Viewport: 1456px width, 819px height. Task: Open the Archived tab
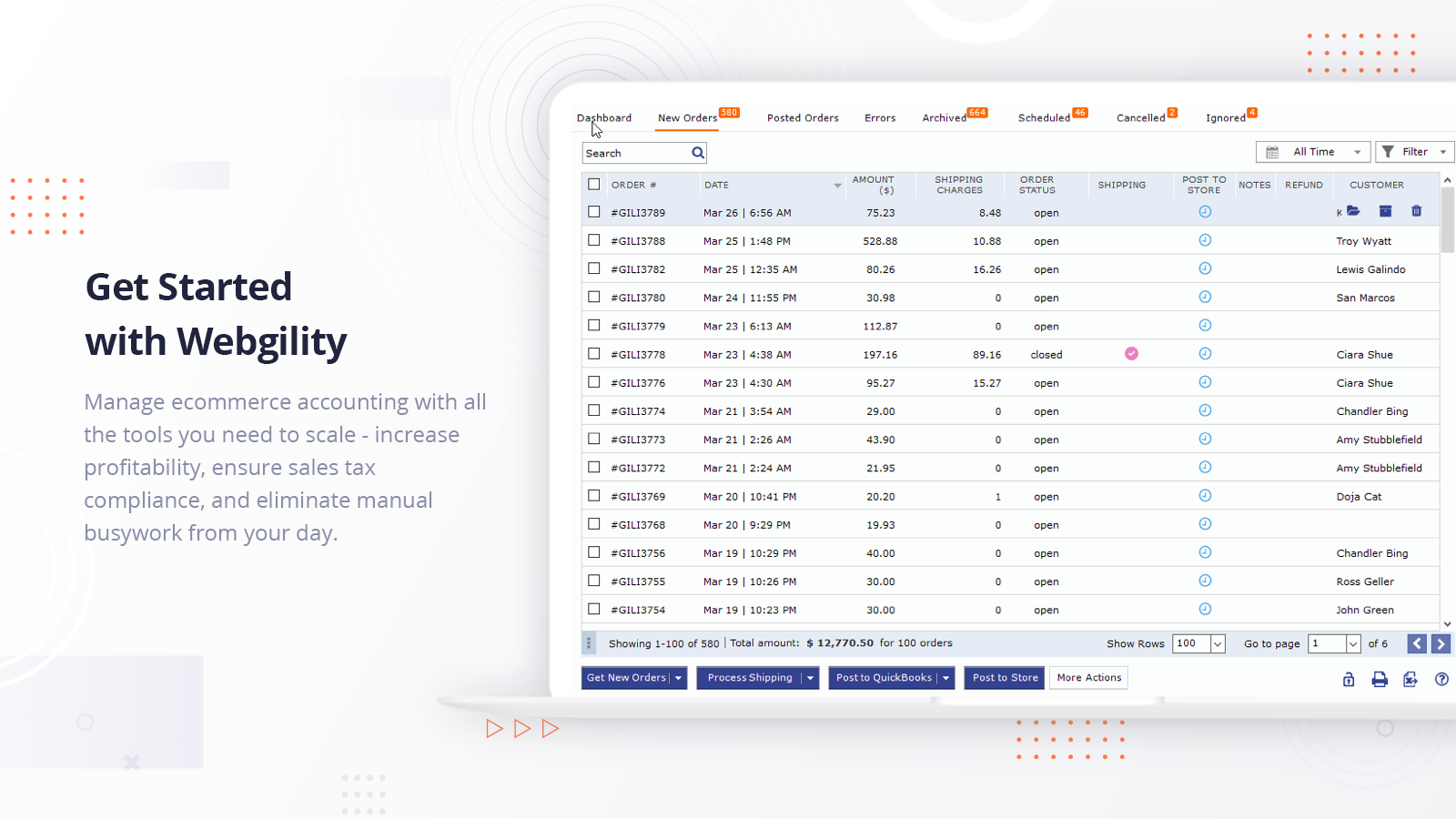(x=945, y=118)
